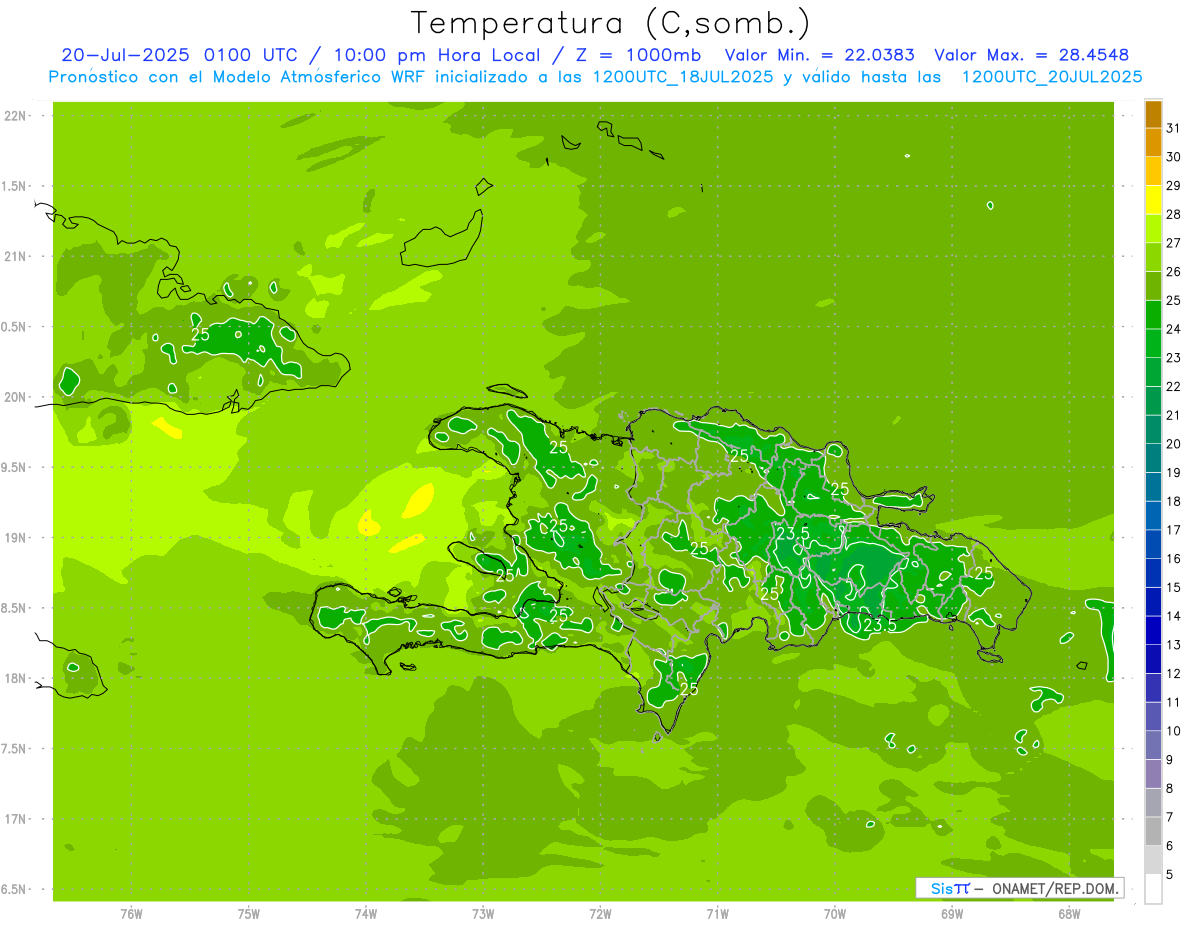This screenshot has width=1200, height=927.
Task: Click the "76W" longitude label
Action: coord(131,913)
